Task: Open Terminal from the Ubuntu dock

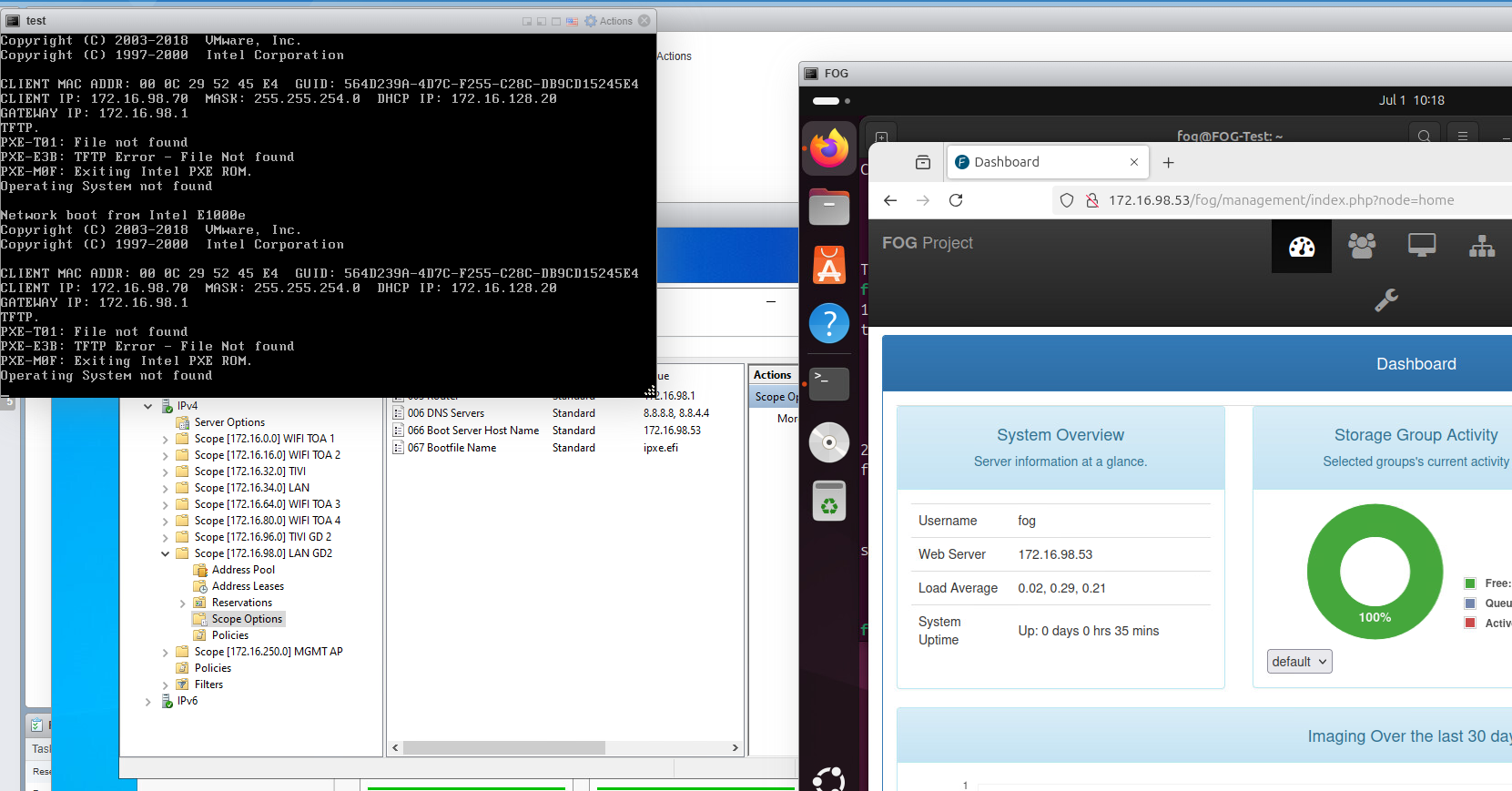Action: click(x=828, y=383)
